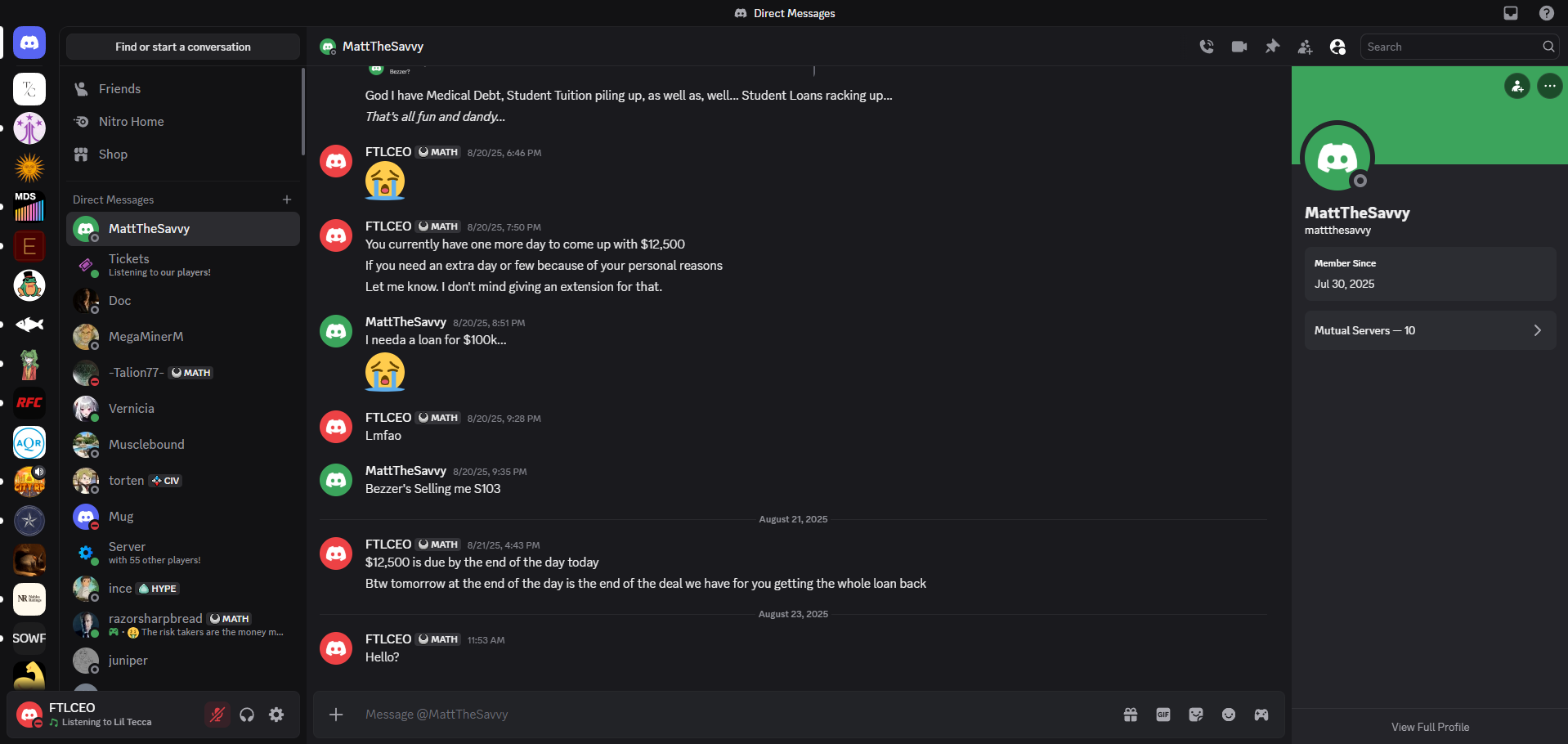Toggle microphone mute
The height and width of the screenshot is (744, 1568).
pos(217,715)
